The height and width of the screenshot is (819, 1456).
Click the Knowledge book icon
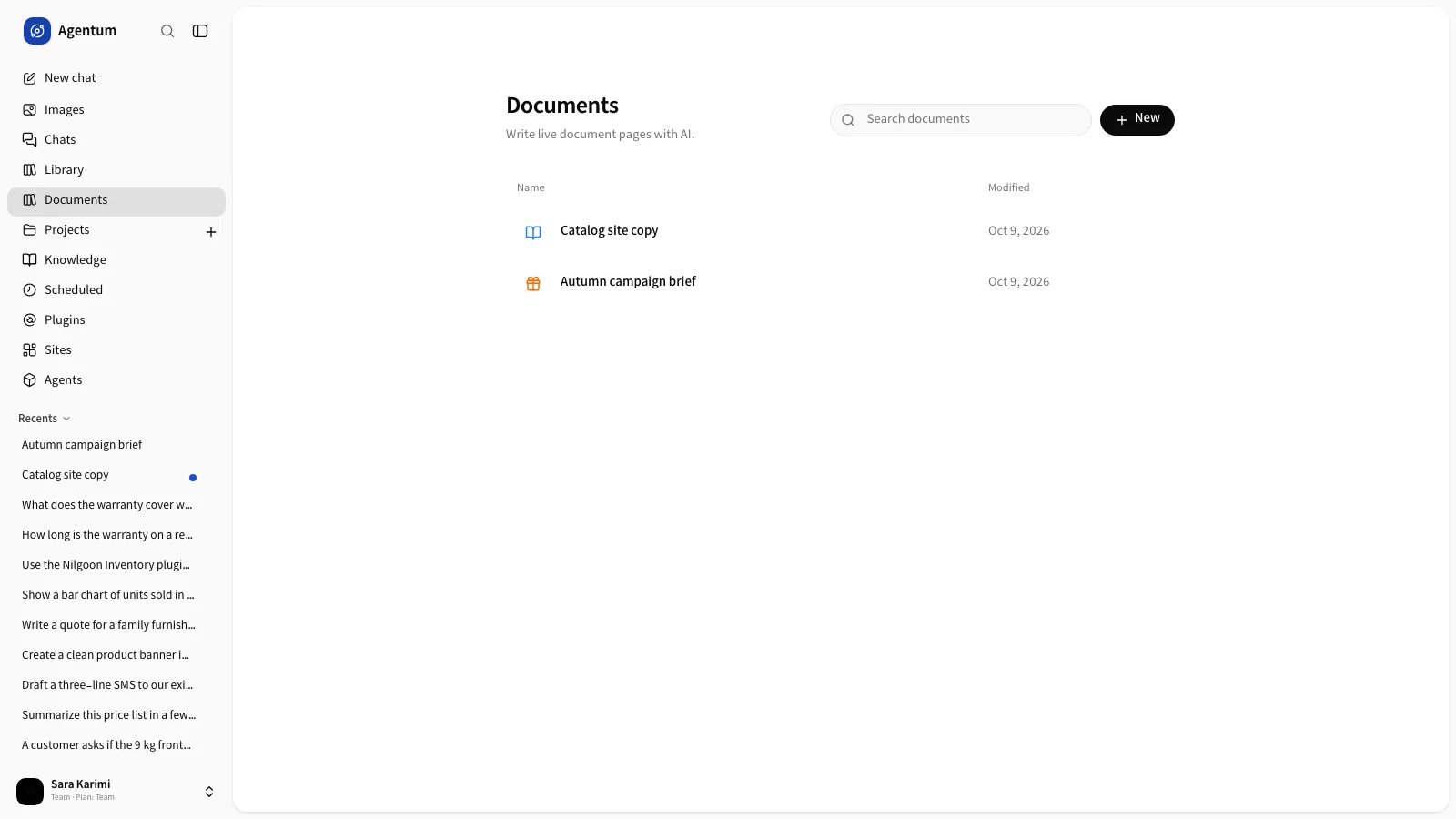[x=30, y=260]
